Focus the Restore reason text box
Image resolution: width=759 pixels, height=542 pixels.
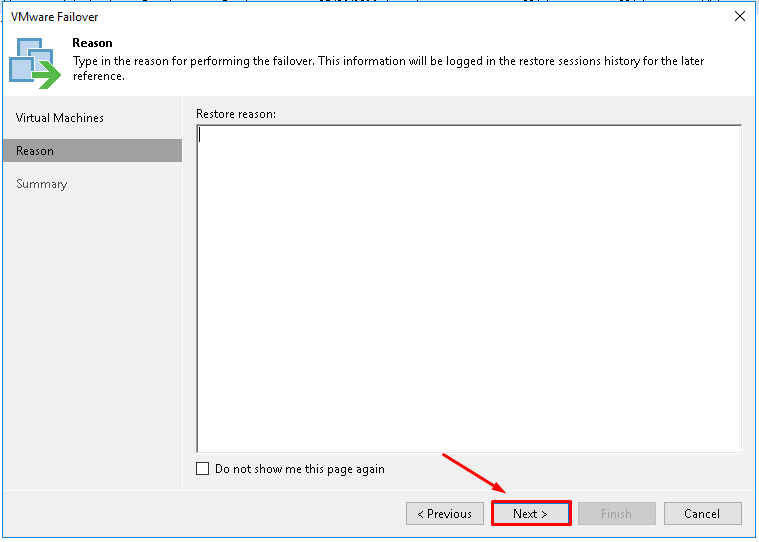click(x=469, y=289)
